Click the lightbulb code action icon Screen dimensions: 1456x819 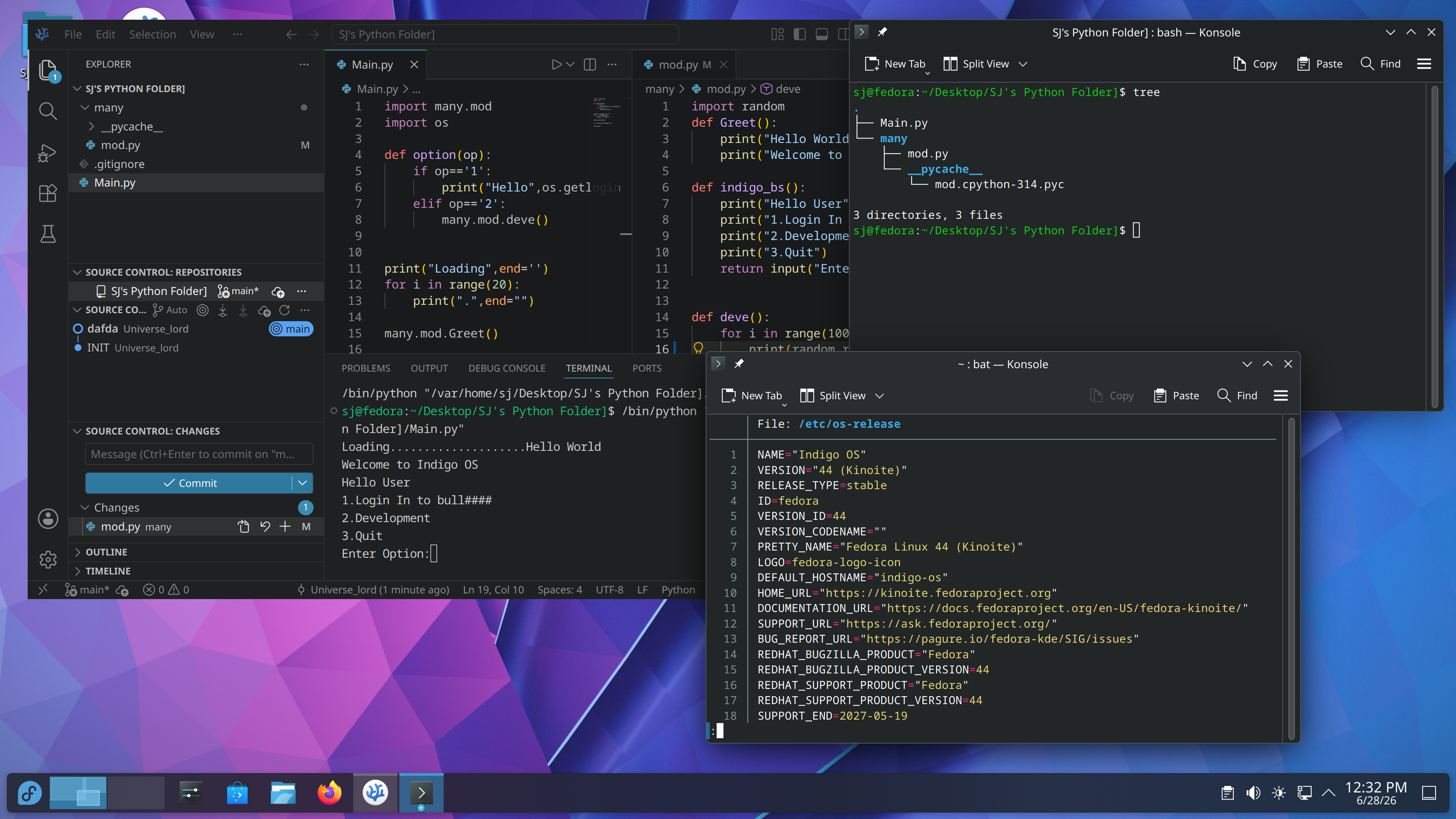pos(698,348)
